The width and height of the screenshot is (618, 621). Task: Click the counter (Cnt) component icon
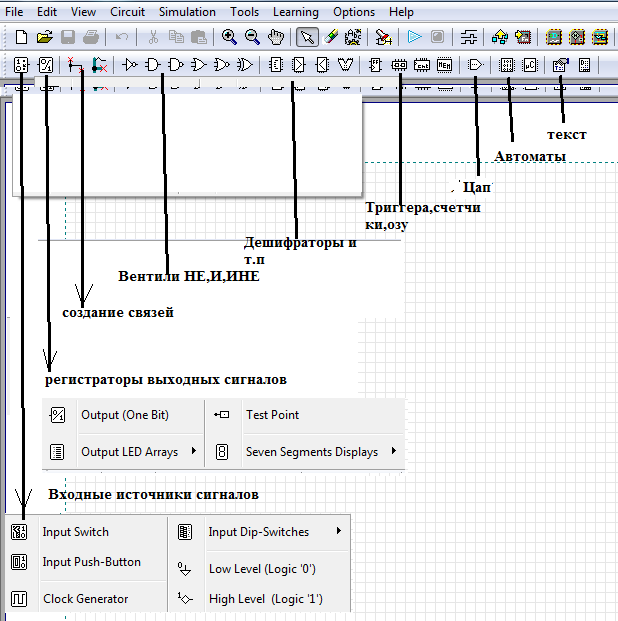pos(422,65)
